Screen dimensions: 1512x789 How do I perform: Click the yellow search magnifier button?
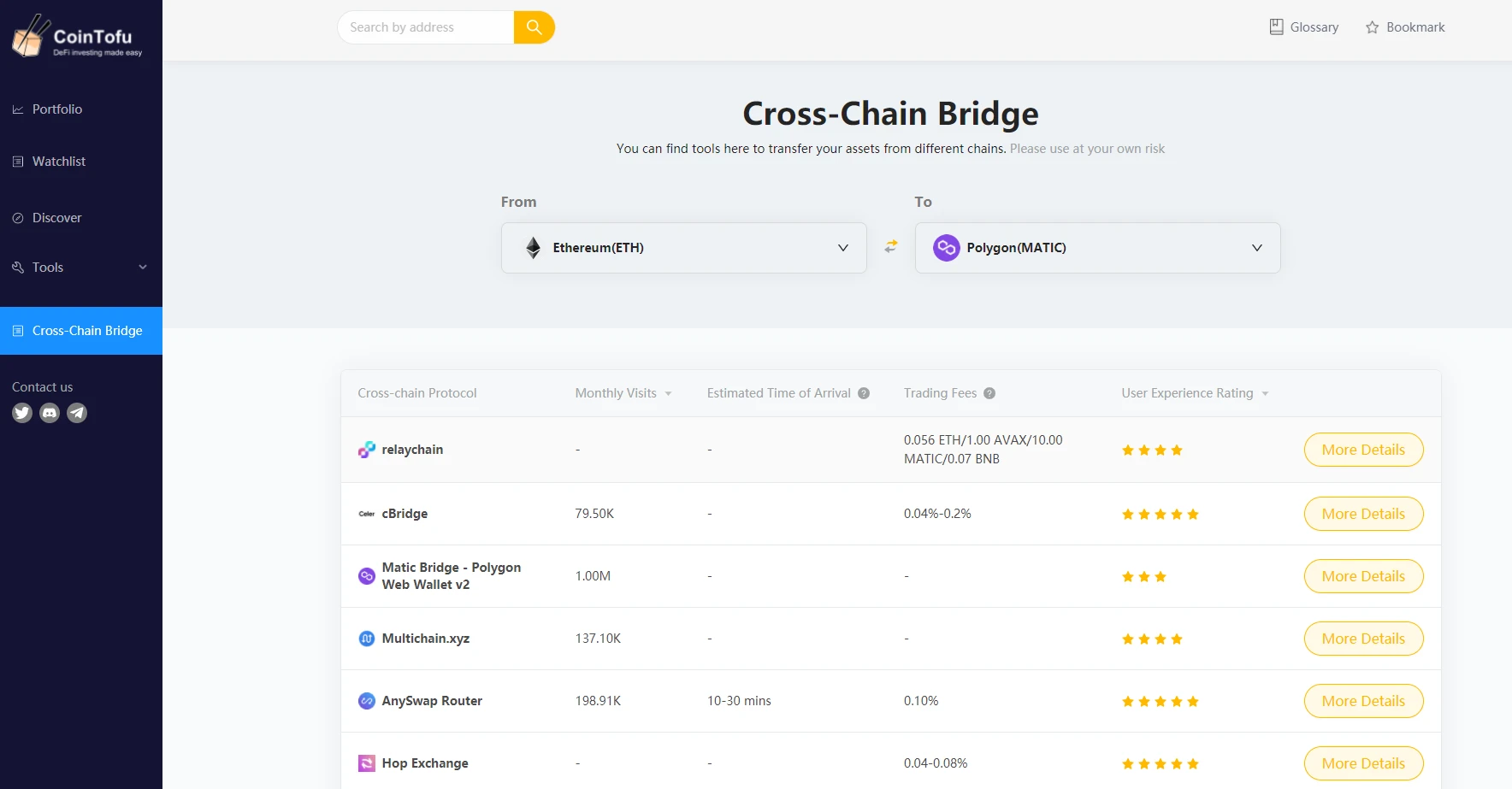[x=535, y=27]
